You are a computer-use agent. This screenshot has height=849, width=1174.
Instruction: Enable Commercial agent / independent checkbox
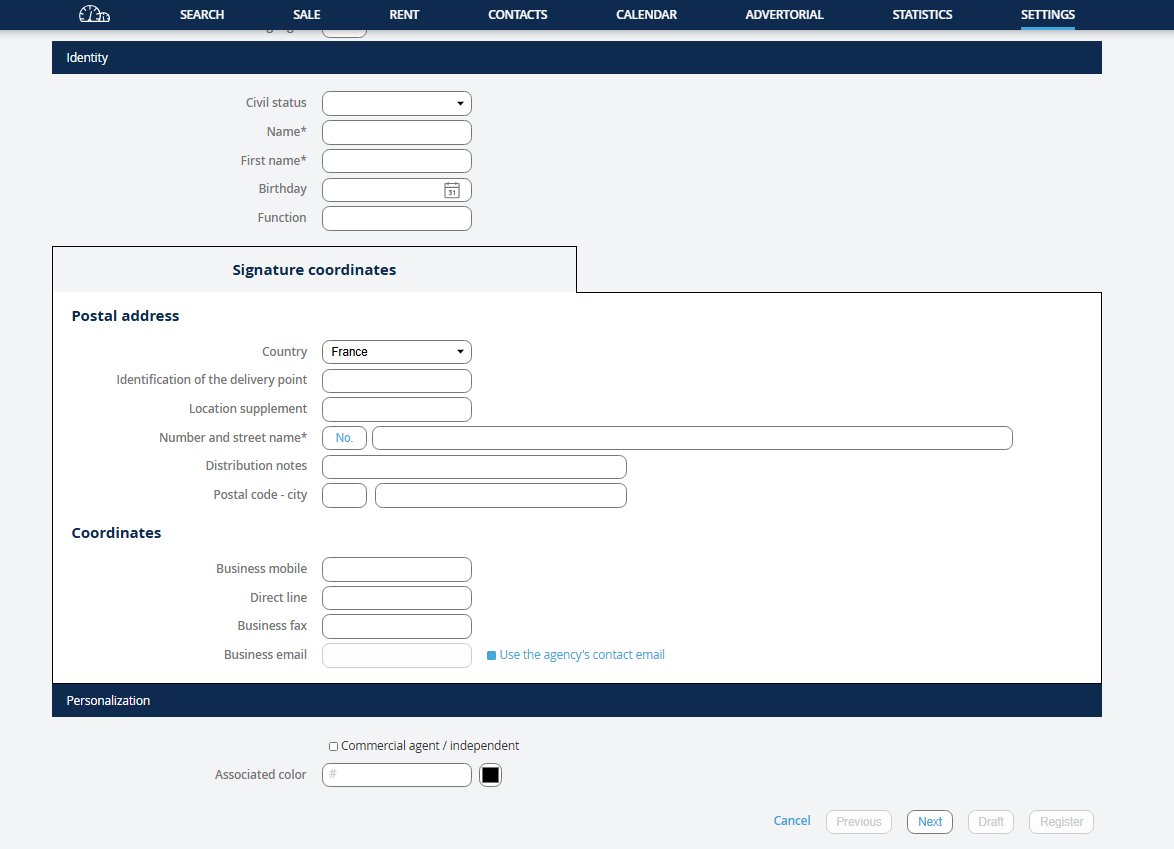(333, 746)
